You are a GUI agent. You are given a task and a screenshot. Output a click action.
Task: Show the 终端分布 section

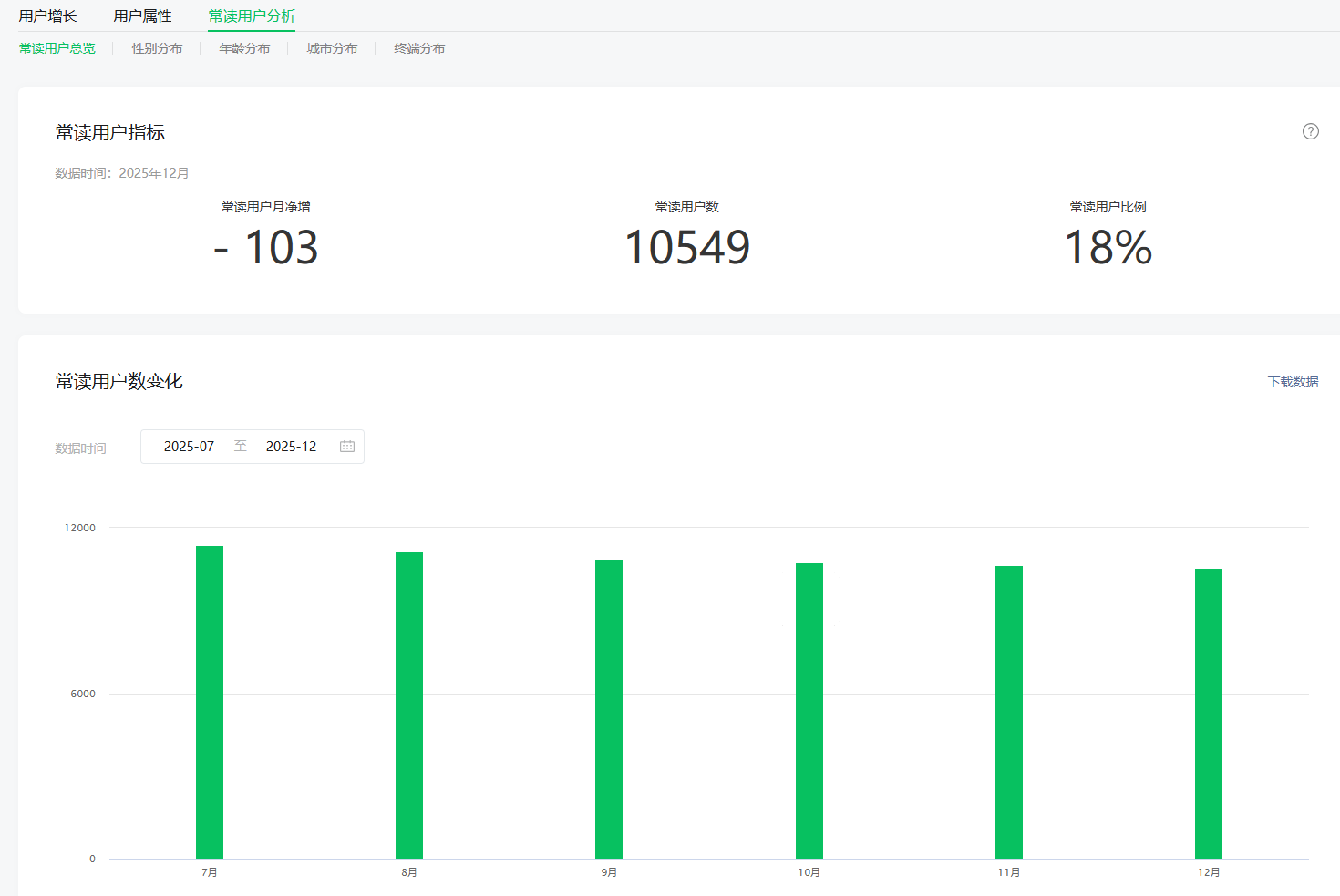[419, 48]
